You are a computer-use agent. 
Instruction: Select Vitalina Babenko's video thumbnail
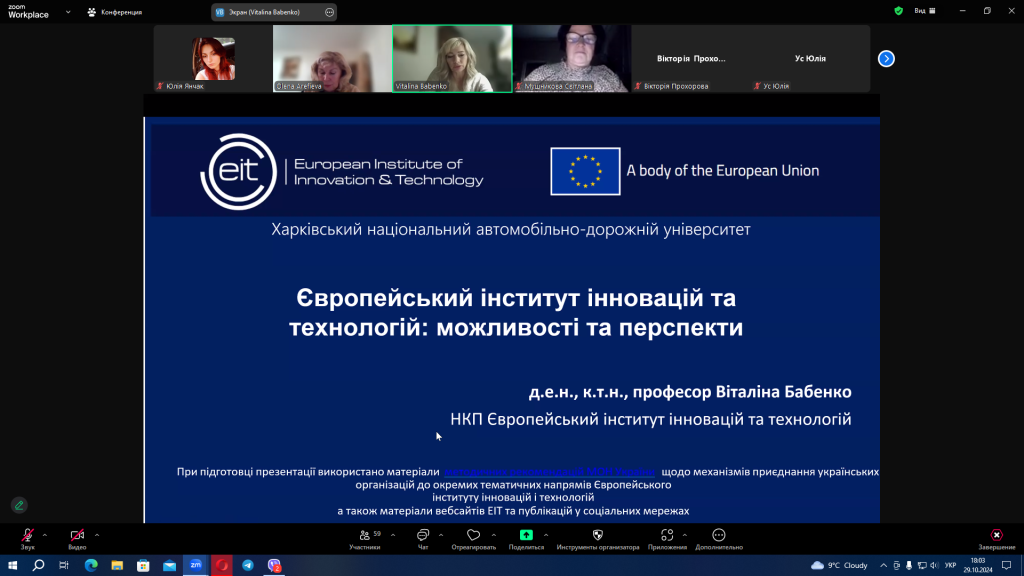[452, 59]
